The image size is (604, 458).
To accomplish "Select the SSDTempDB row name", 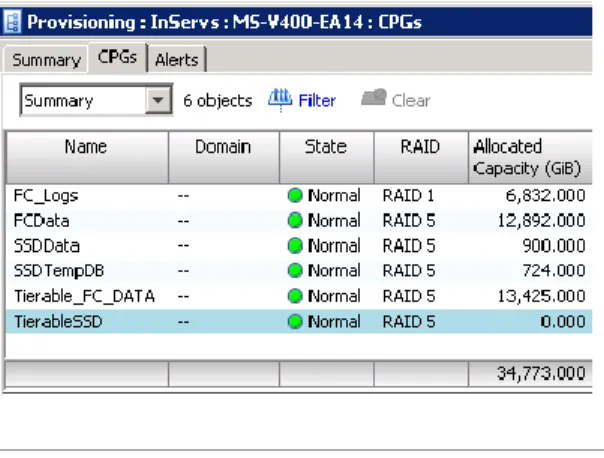I will point(59,271).
